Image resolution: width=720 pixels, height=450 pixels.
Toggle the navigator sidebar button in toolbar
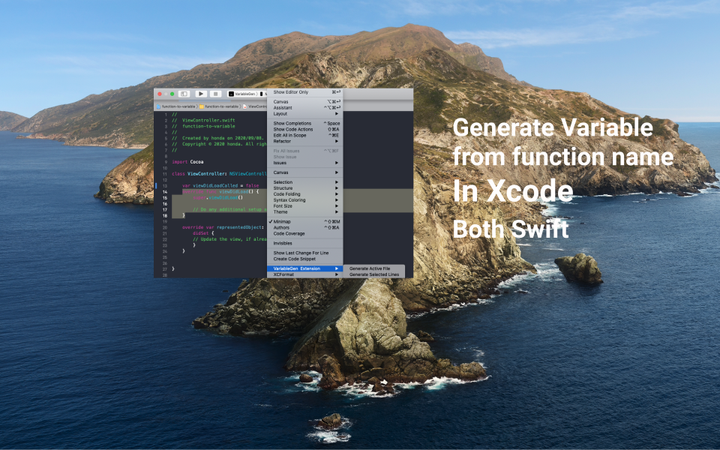point(184,94)
